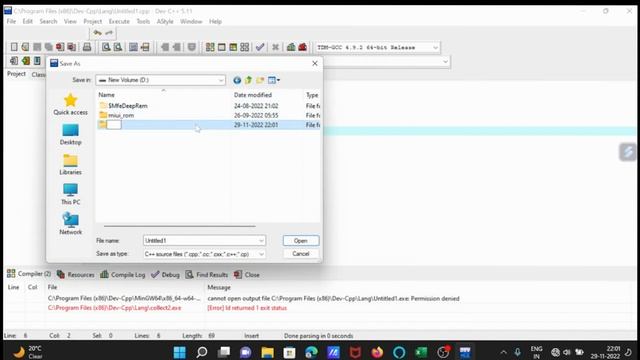Click the Windows Start button

180,352
